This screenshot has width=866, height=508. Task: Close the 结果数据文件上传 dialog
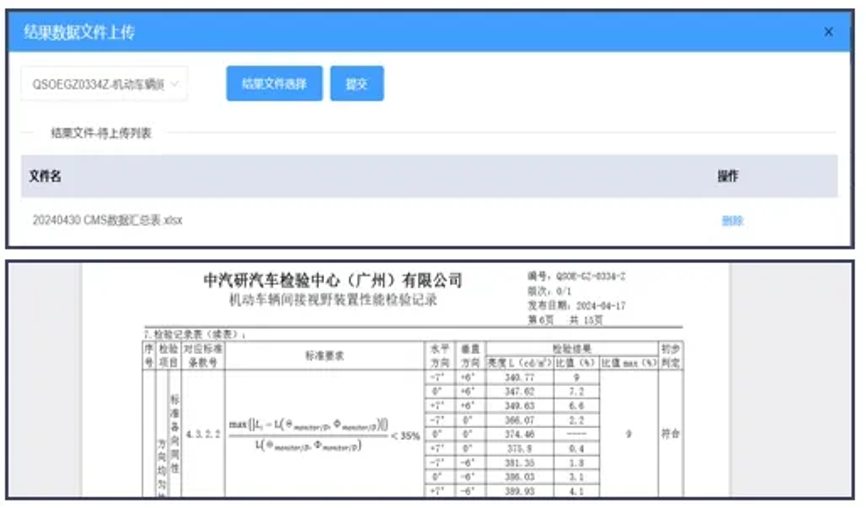click(828, 32)
